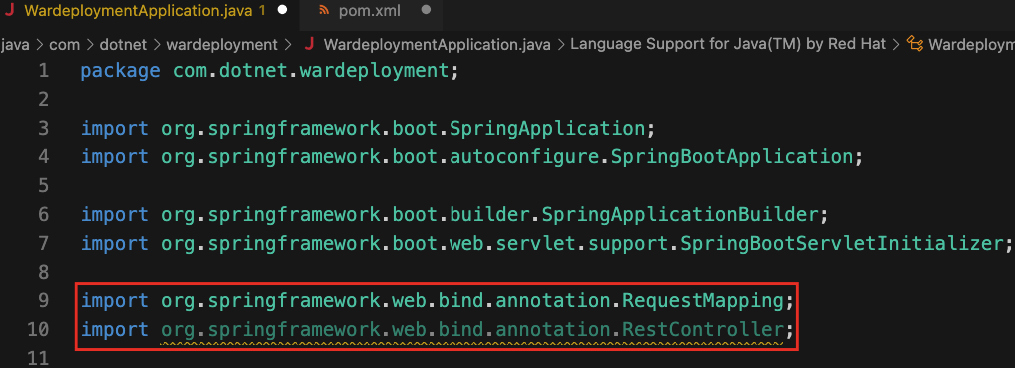Open 'Language Support for Java(TM) by Red Hat' breadcrumb
The image size is (1015, 368).
(x=729, y=45)
